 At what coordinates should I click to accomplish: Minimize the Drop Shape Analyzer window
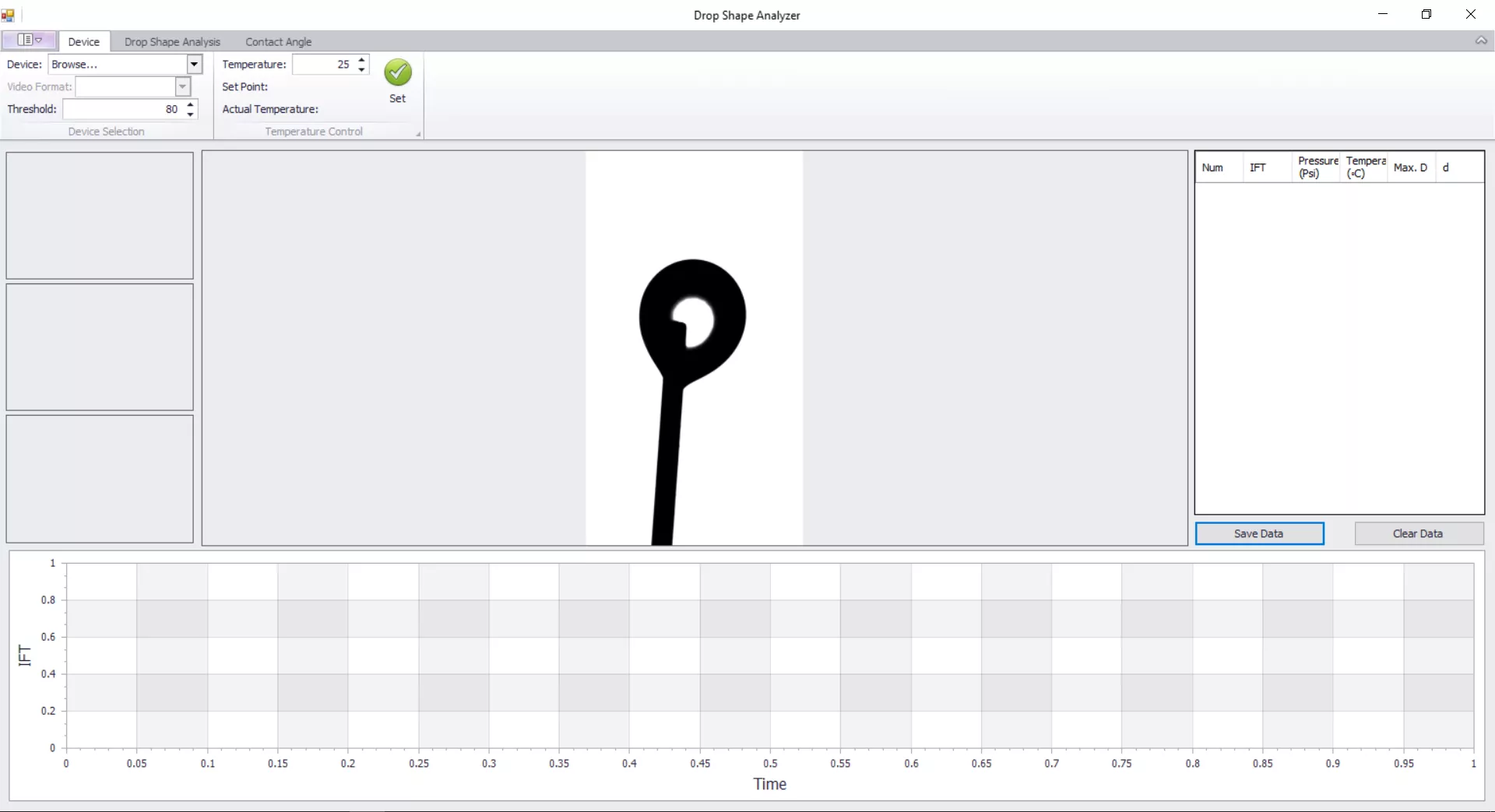[1383, 14]
